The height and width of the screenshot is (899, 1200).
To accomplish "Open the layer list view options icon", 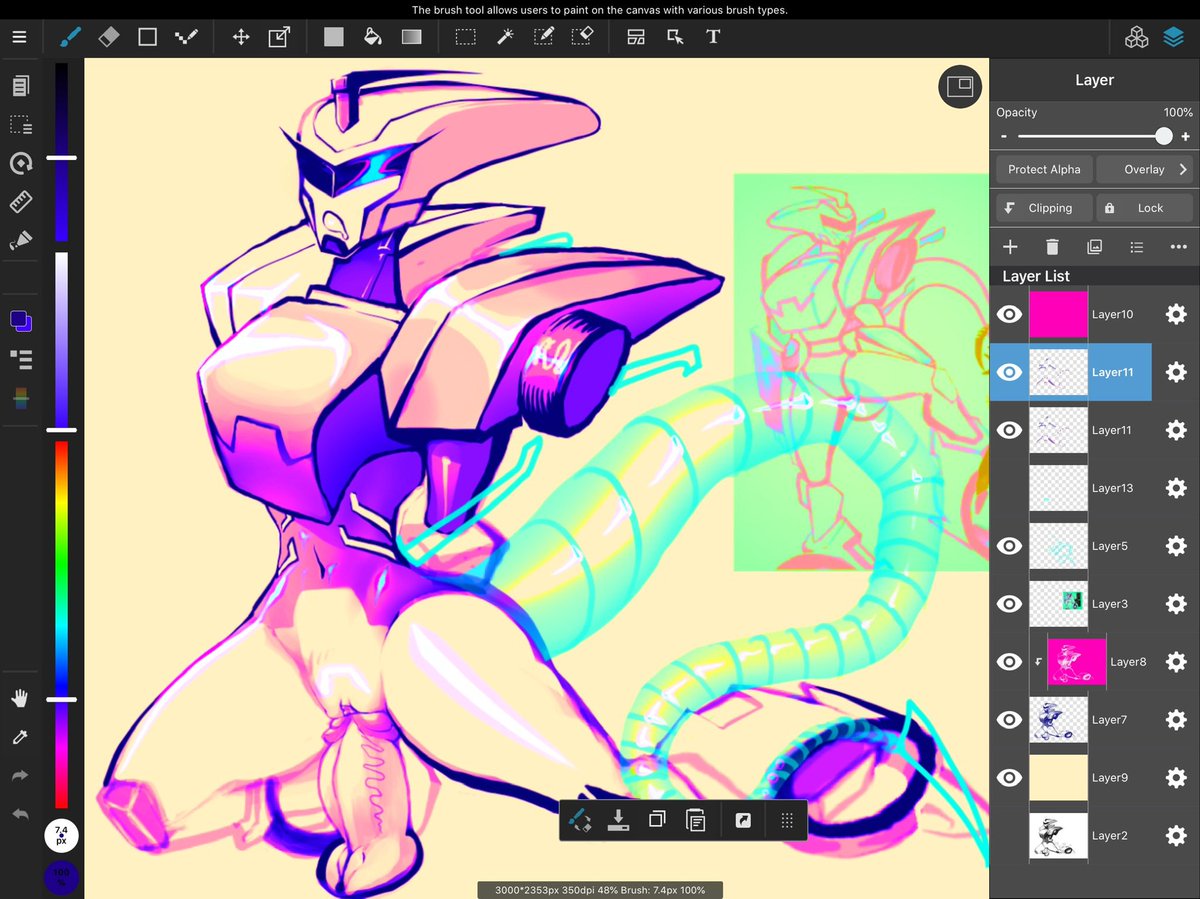I will 1136,247.
